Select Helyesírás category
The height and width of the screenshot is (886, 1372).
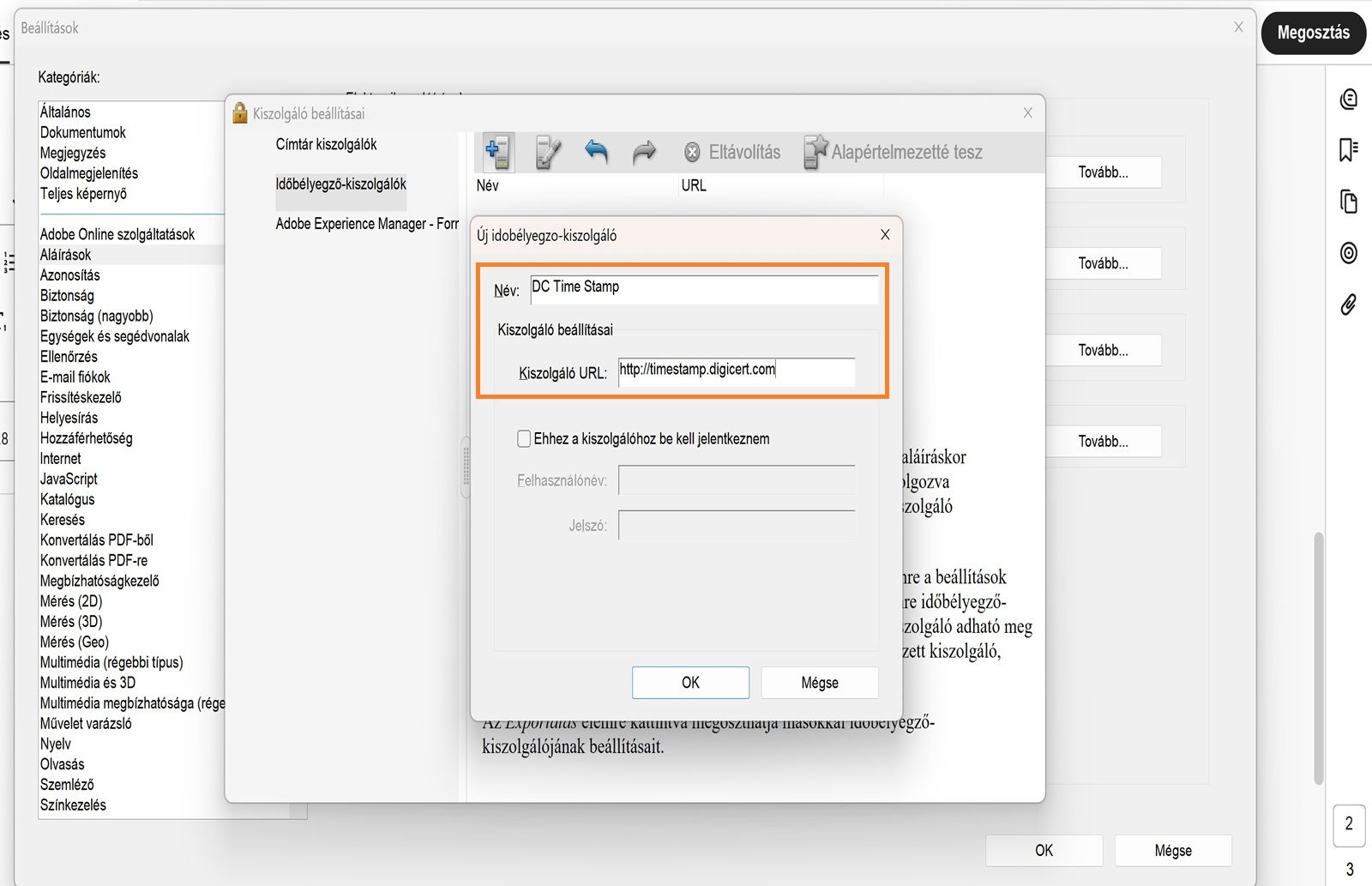tap(69, 418)
